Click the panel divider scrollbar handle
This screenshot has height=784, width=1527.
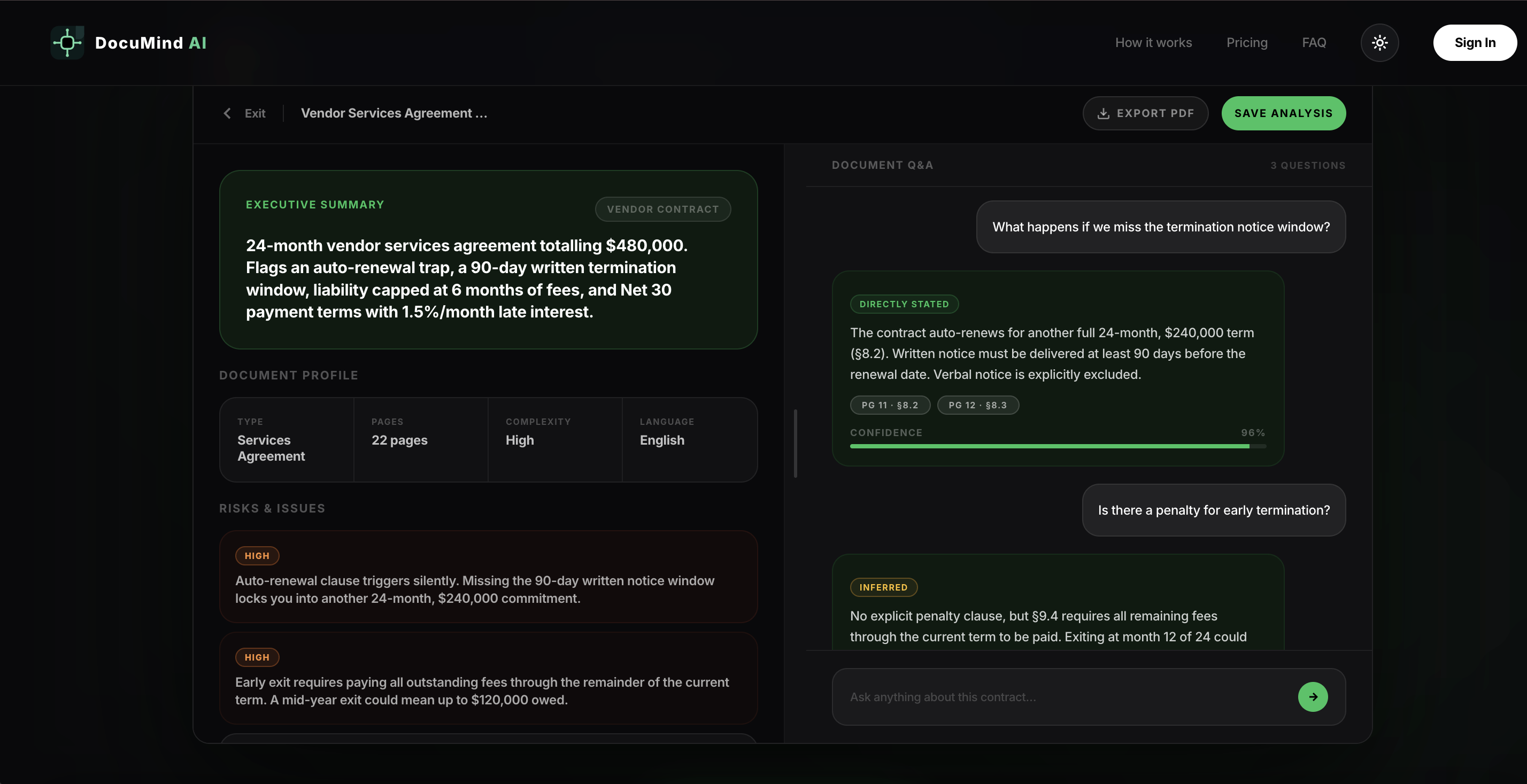point(795,443)
